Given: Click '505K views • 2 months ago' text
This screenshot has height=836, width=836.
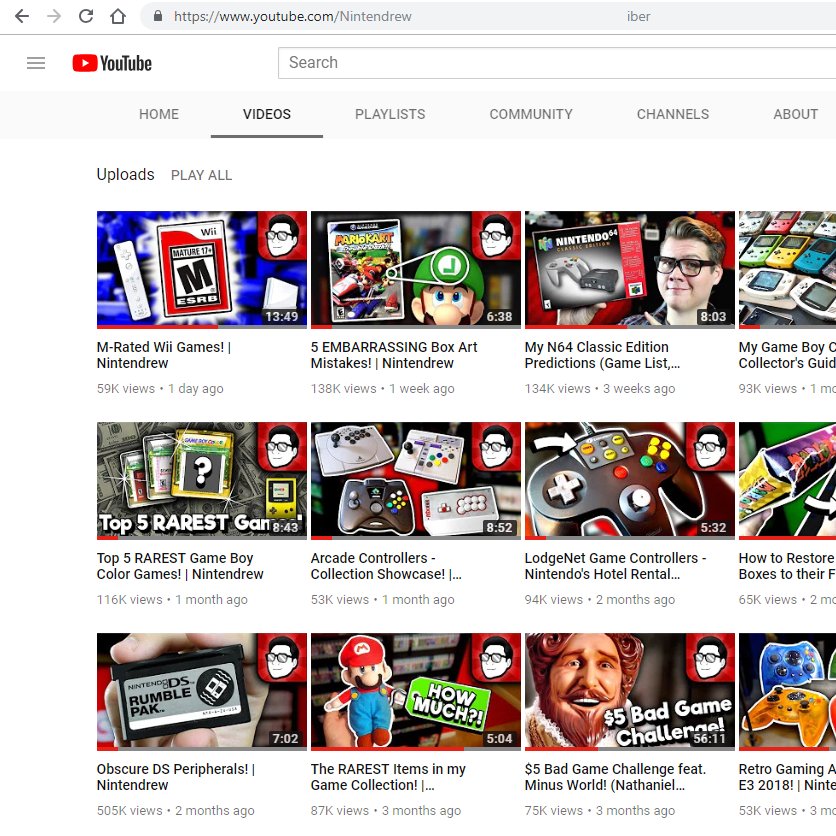Looking at the screenshot, I should pos(175,811).
